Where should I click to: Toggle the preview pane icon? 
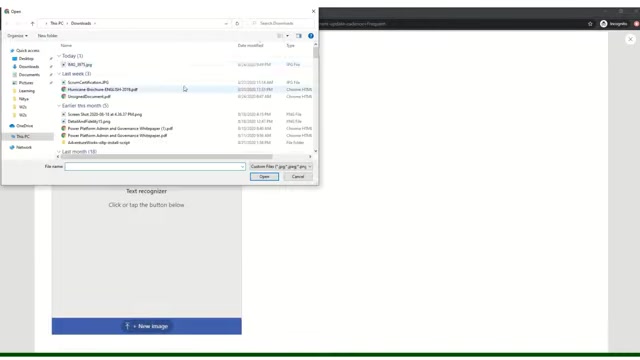pos(299,36)
